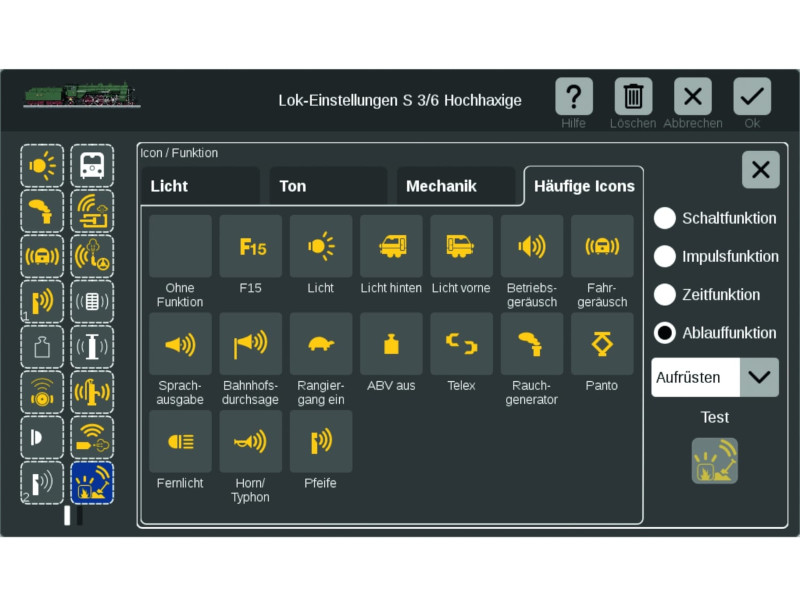800x600 pixels.
Task: Enable the Schaltfunktion radio option
Action: click(x=665, y=218)
